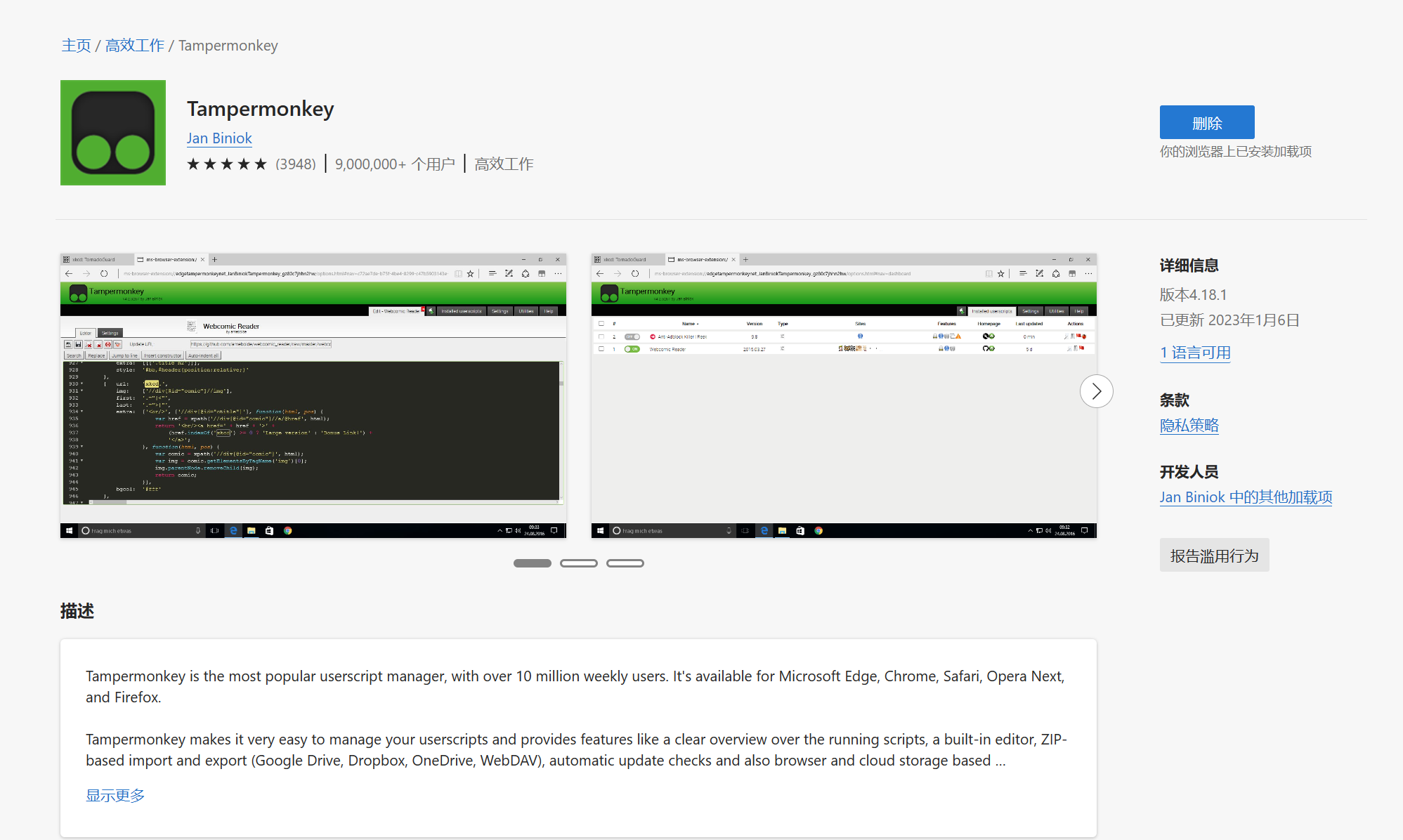Image resolution: width=1403 pixels, height=840 pixels.
Task: Open Jan Biniok developer link under title
Action: click(x=219, y=138)
